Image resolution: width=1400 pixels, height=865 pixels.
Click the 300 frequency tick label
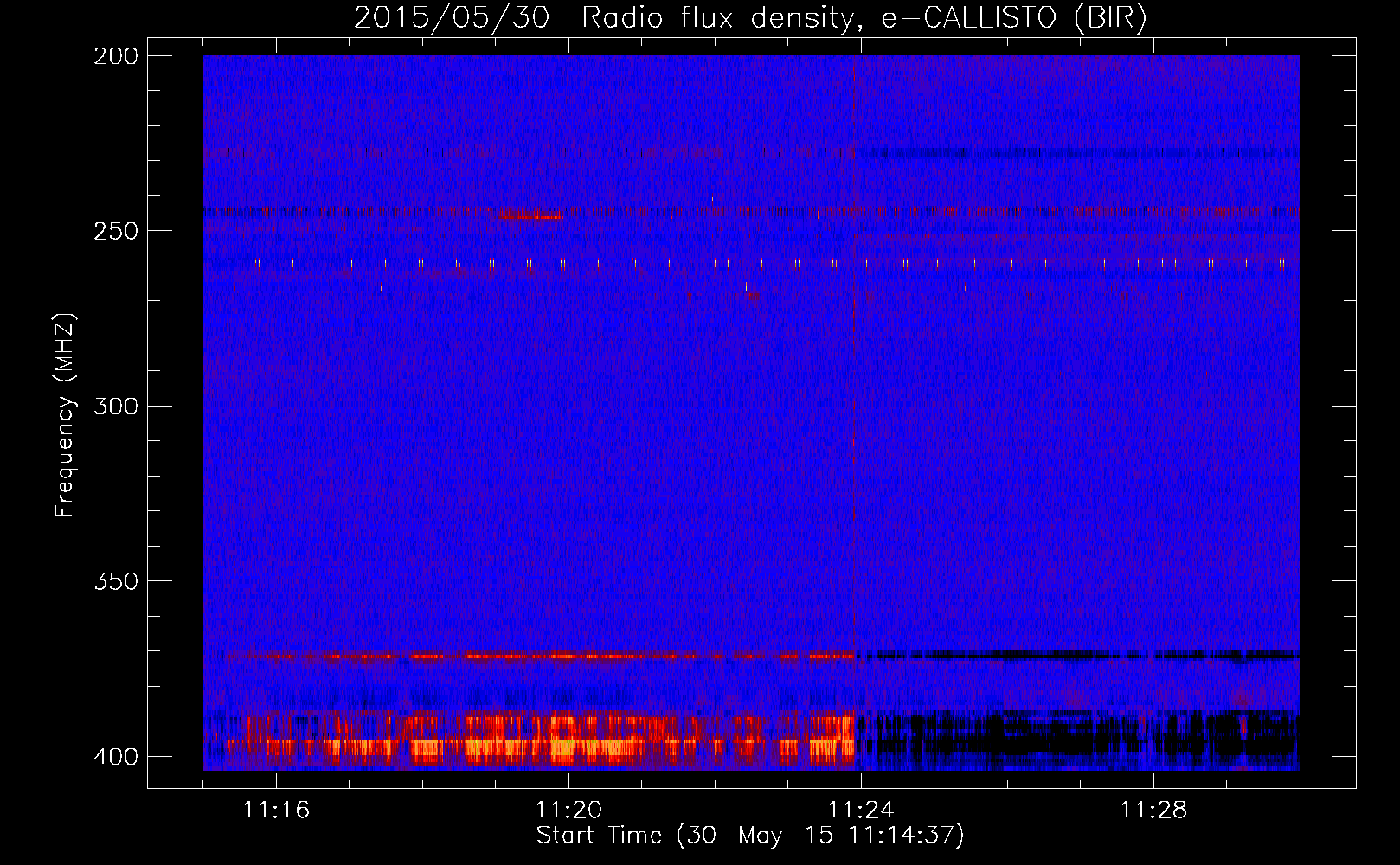(x=115, y=406)
